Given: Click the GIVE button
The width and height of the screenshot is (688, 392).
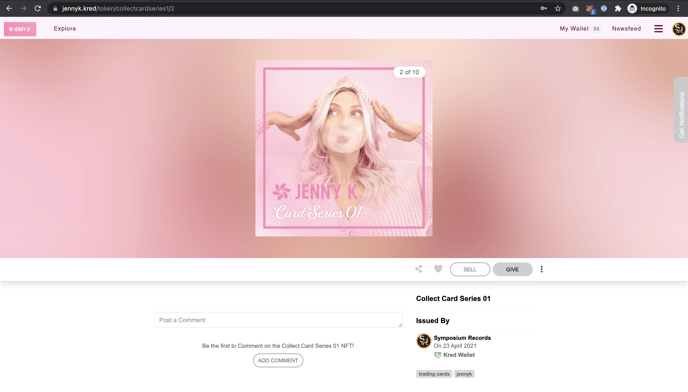Looking at the screenshot, I should 512,270.
